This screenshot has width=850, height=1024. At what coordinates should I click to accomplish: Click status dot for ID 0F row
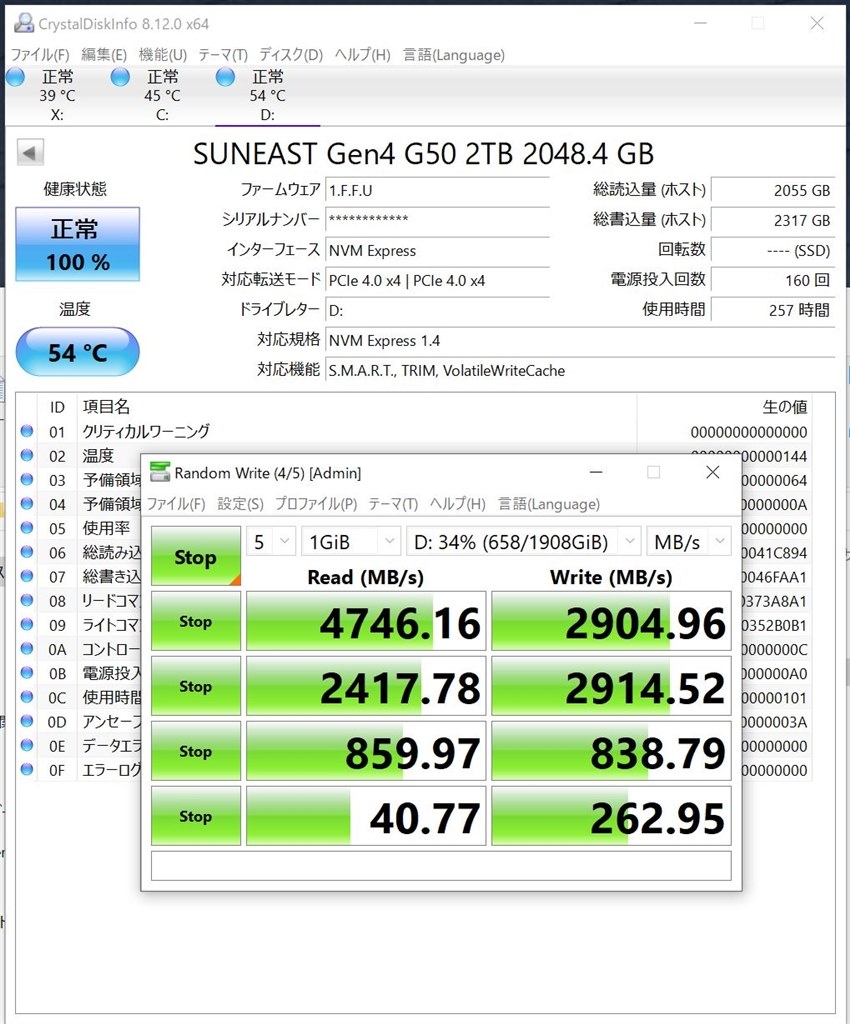27,769
